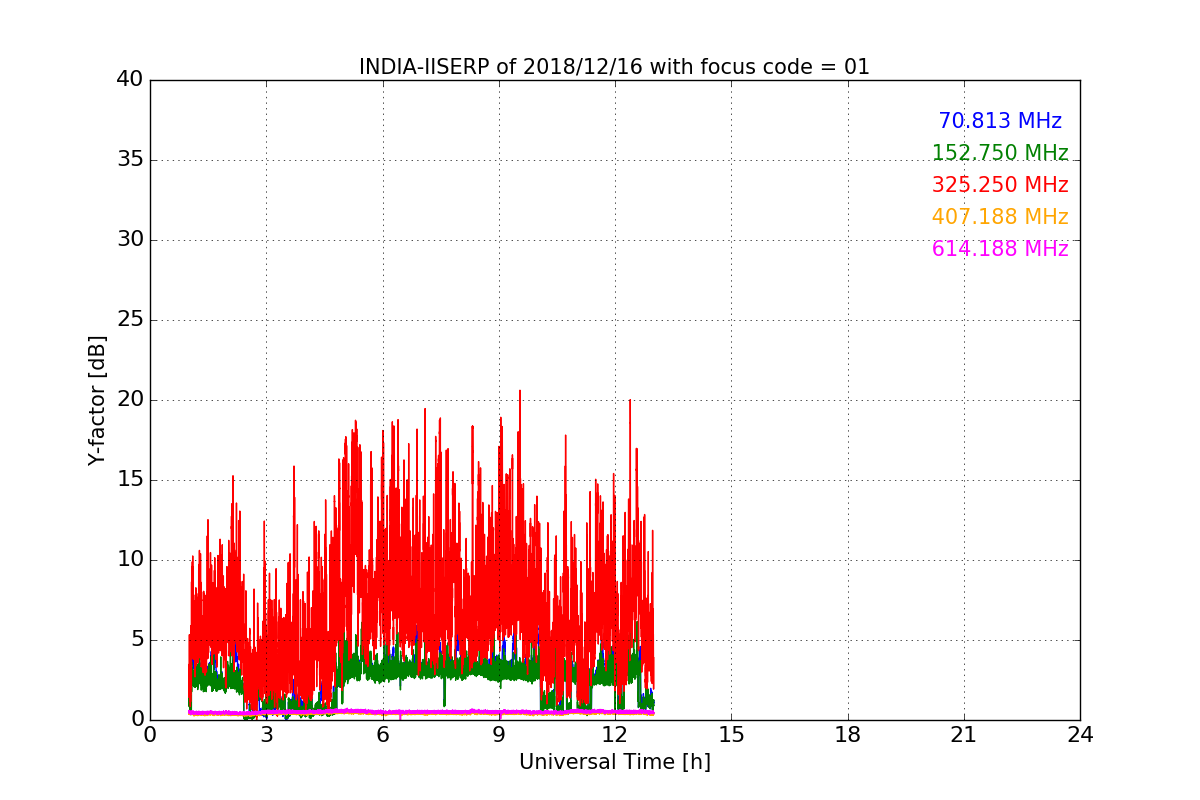Click x-axis tick value 12

615,734
